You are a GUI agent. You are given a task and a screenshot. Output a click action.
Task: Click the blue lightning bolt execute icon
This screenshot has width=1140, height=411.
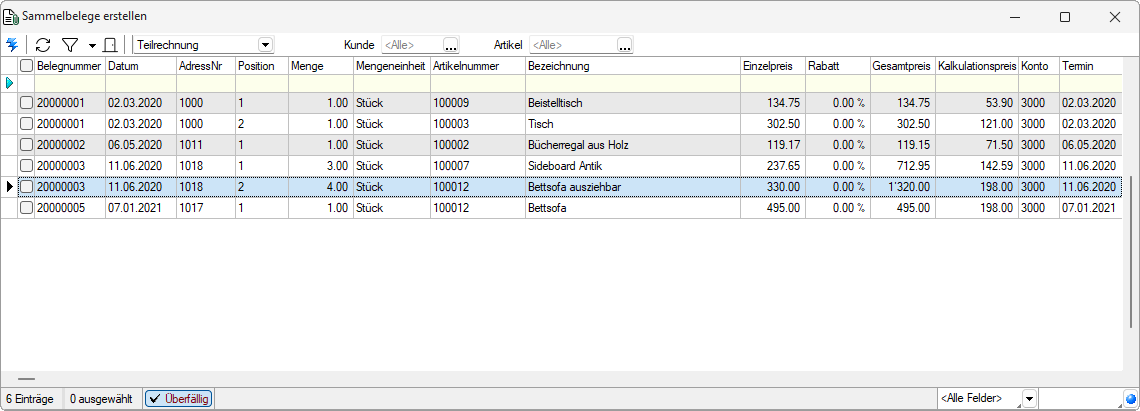coord(12,45)
